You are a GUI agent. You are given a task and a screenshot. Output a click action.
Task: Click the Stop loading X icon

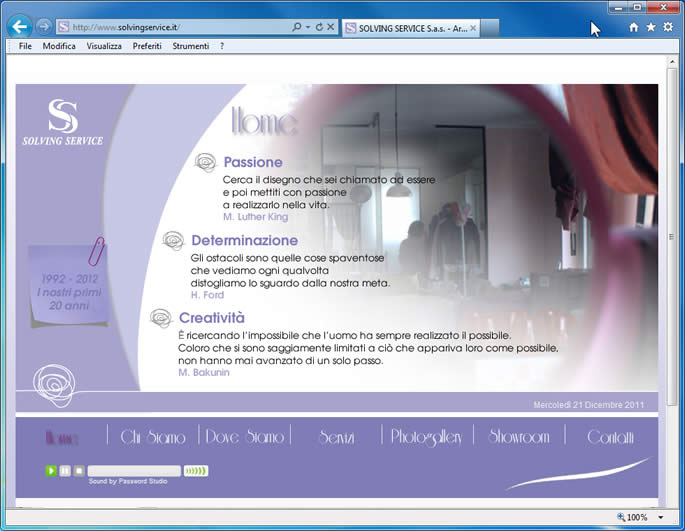coord(331,28)
